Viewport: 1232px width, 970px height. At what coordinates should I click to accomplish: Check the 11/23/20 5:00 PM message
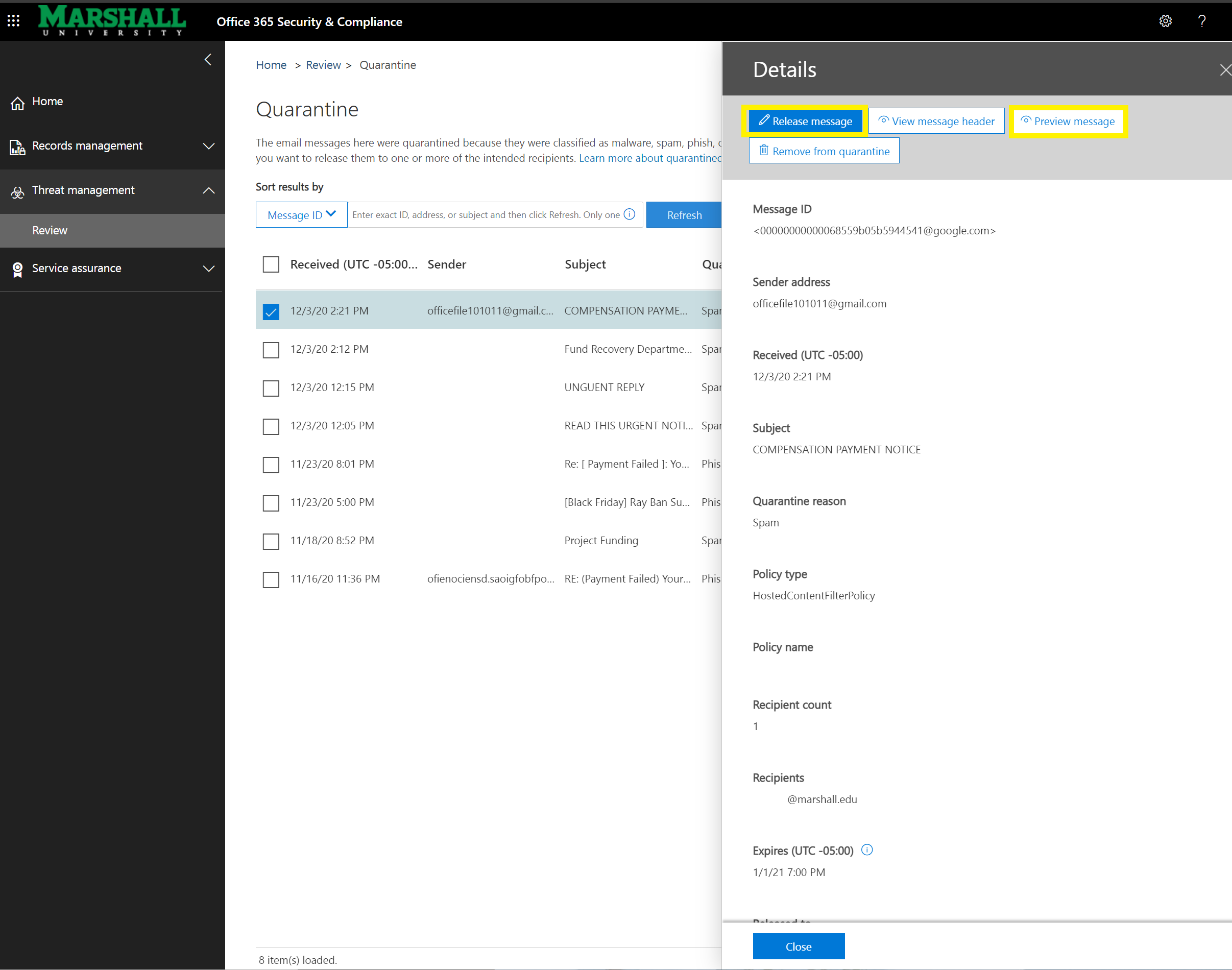pos(271,503)
